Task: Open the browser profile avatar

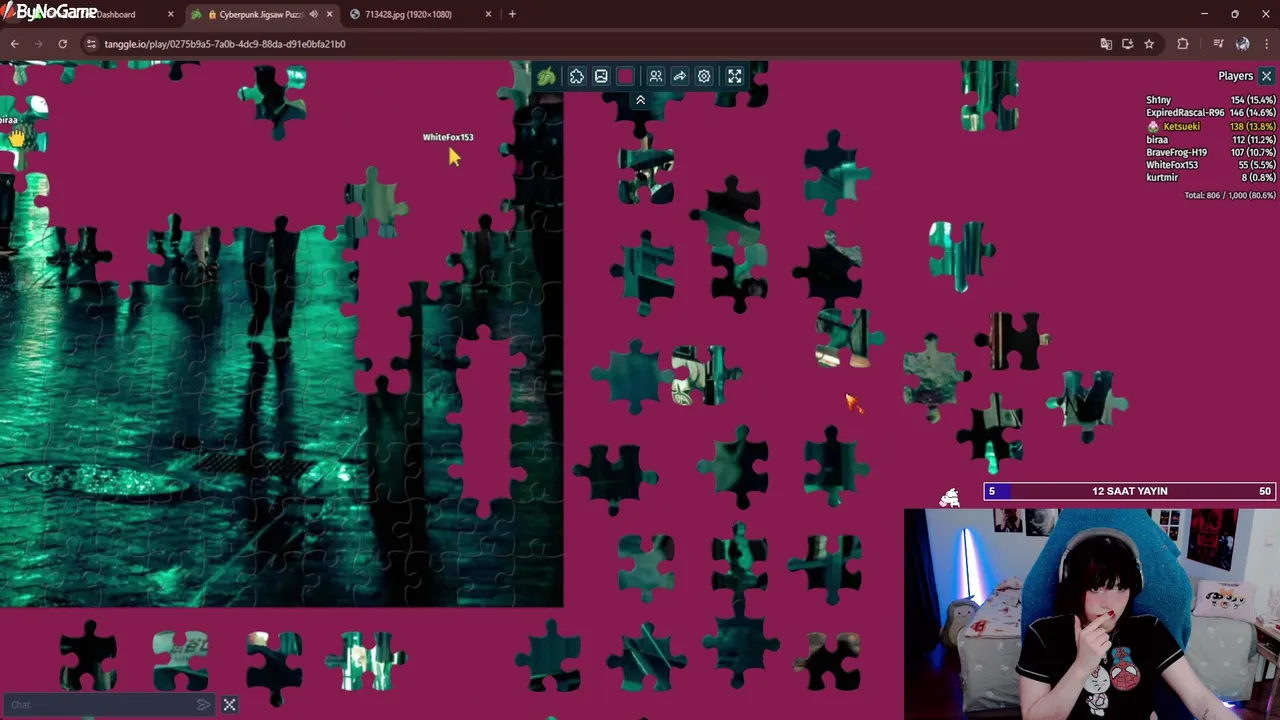Action: (x=1242, y=44)
